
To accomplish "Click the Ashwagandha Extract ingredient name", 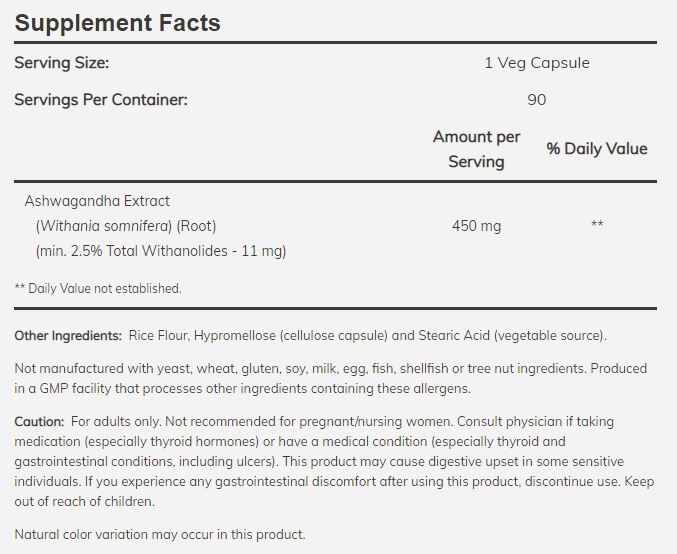I will (96, 201).
